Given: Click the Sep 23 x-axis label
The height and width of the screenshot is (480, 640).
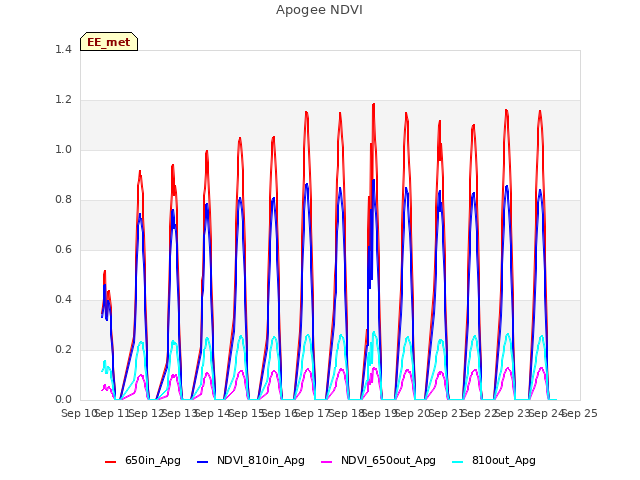Looking at the screenshot, I should point(513,413).
